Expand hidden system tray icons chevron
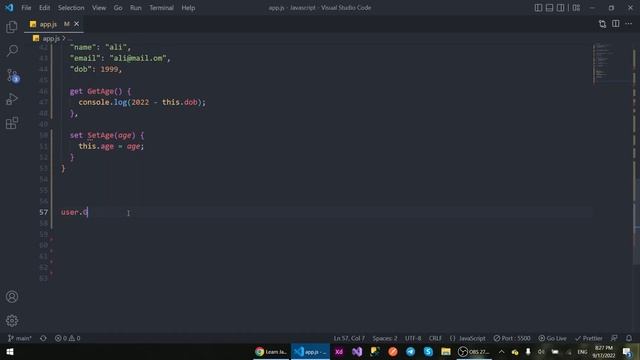Image resolution: width=640 pixels, height=360 pixels. (x=502, y=352)
